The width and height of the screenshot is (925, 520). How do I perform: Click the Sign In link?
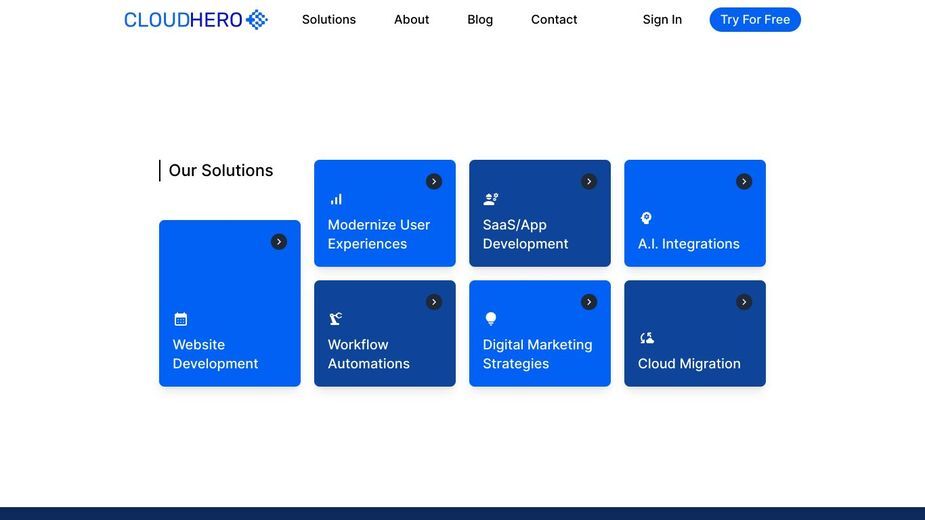[662, 19]
